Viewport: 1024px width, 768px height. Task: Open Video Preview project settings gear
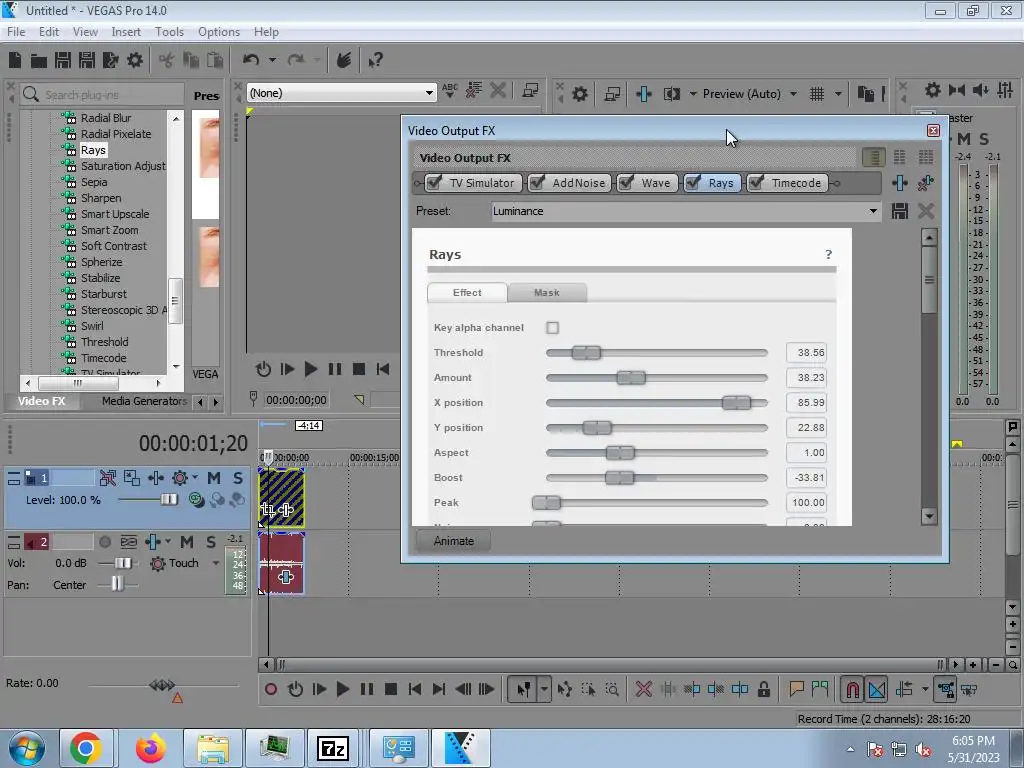579,94
